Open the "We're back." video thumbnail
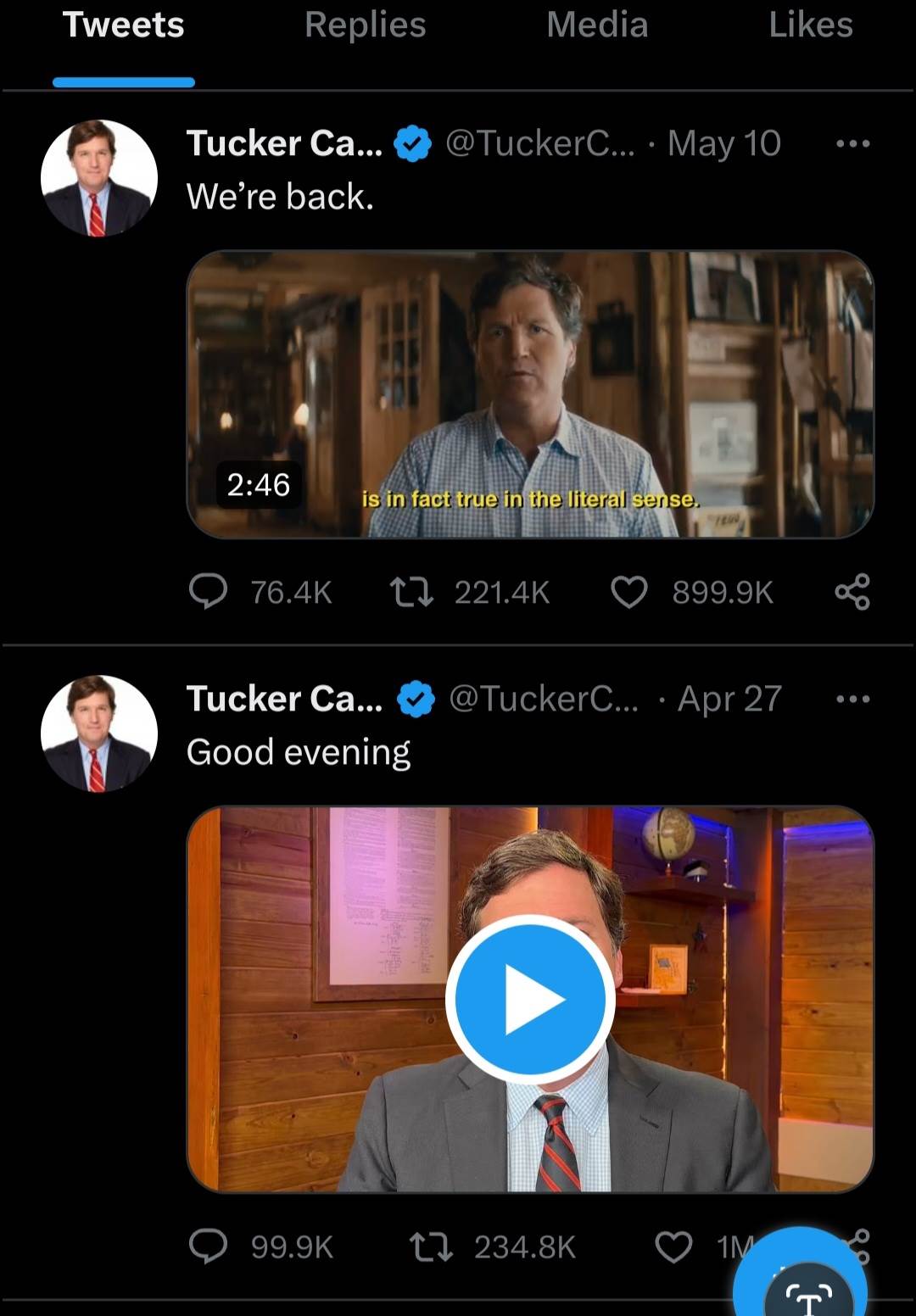Viewport: 916px width, 1316px height. [530, 394]
